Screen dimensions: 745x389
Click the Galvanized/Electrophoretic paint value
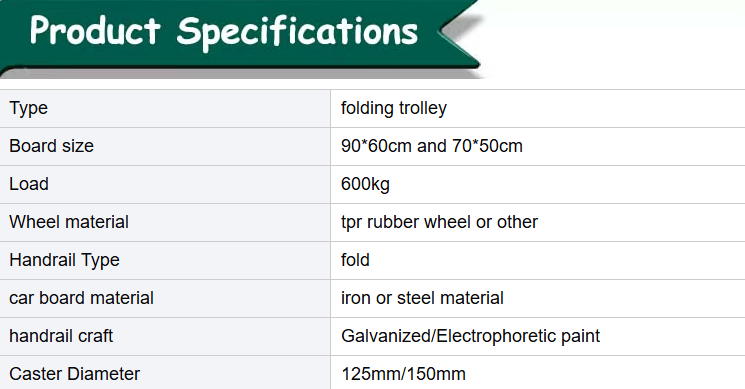tap(470, 336)
